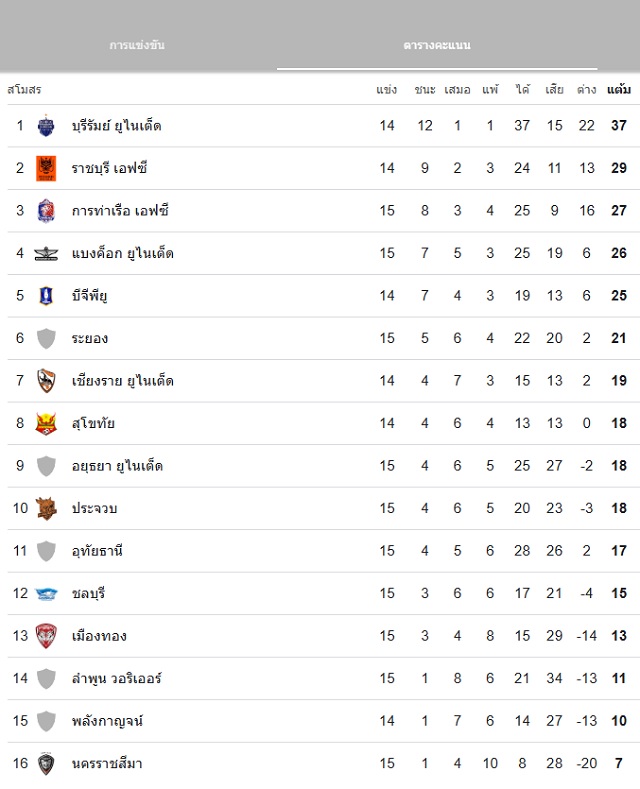
Task: Click the บุรีรัมย์ ยูไนเต็ด club crest
Action: [x=46, y=126]
